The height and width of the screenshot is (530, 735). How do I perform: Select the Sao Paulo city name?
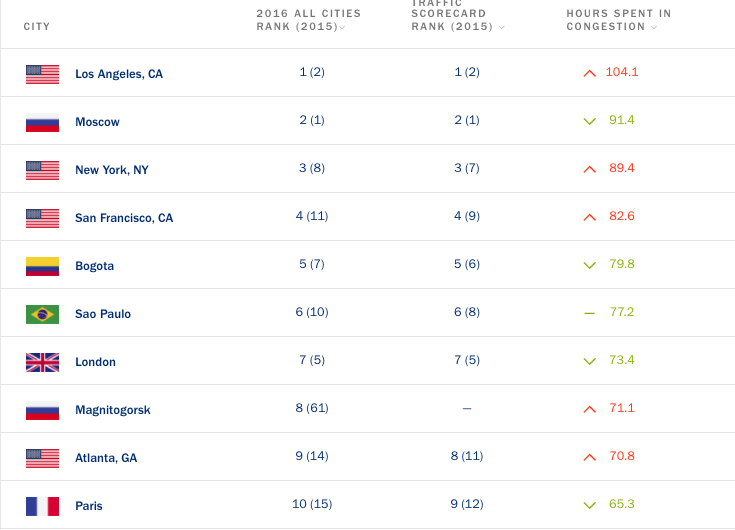point(103,314)
